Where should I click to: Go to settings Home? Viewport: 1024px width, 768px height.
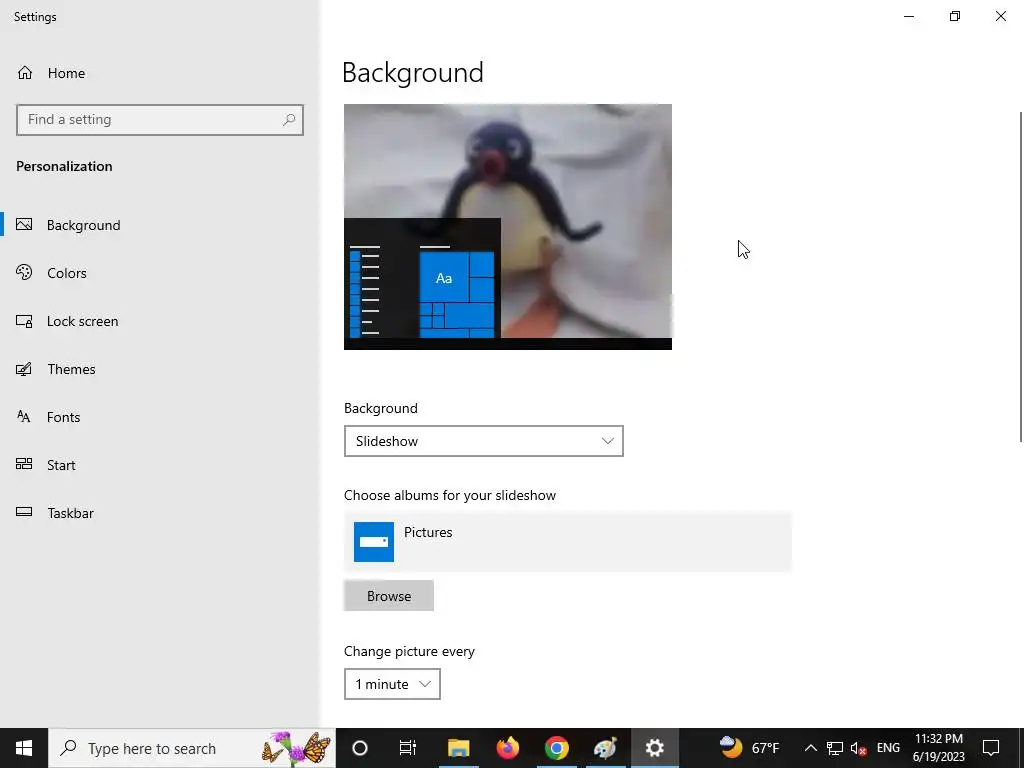point(160,73)
